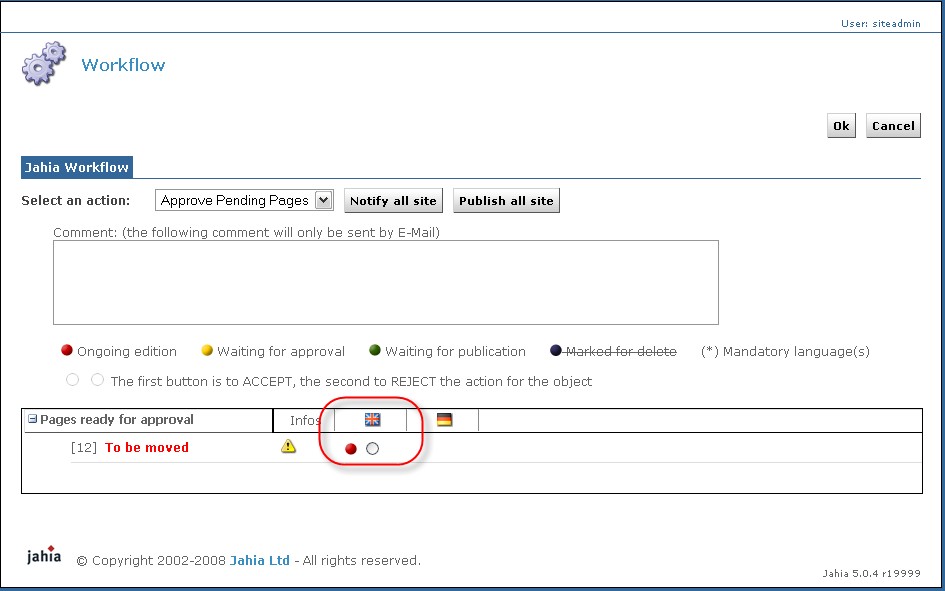The image size is (945, 591).
Task: Click the Cancel button
Action: coord(893,126)
